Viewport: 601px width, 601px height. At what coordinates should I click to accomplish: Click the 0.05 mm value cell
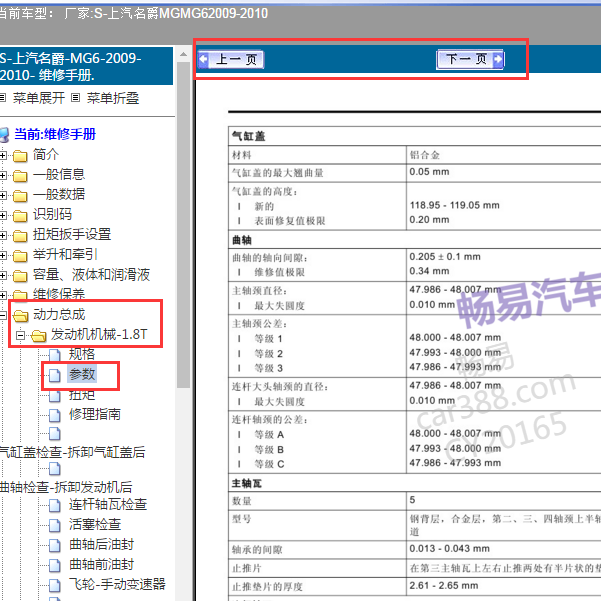(503, 172)
